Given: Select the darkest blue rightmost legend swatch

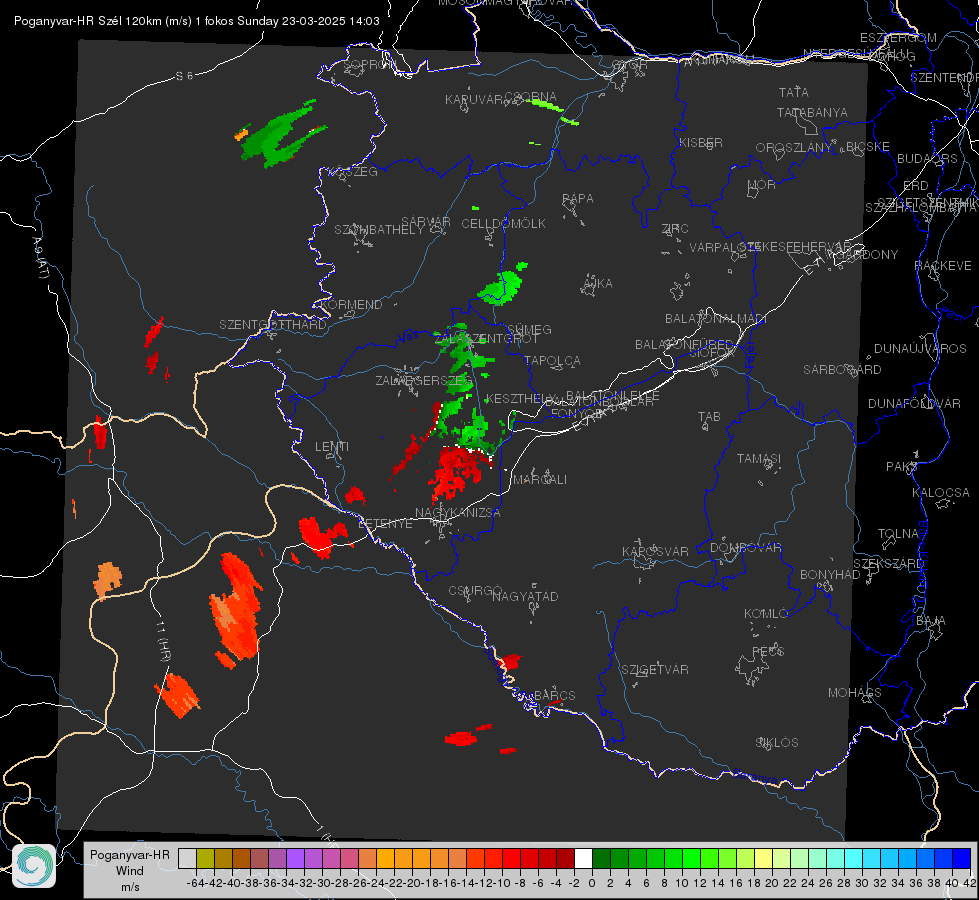Looking at the screenshot, I should point(962,858).
